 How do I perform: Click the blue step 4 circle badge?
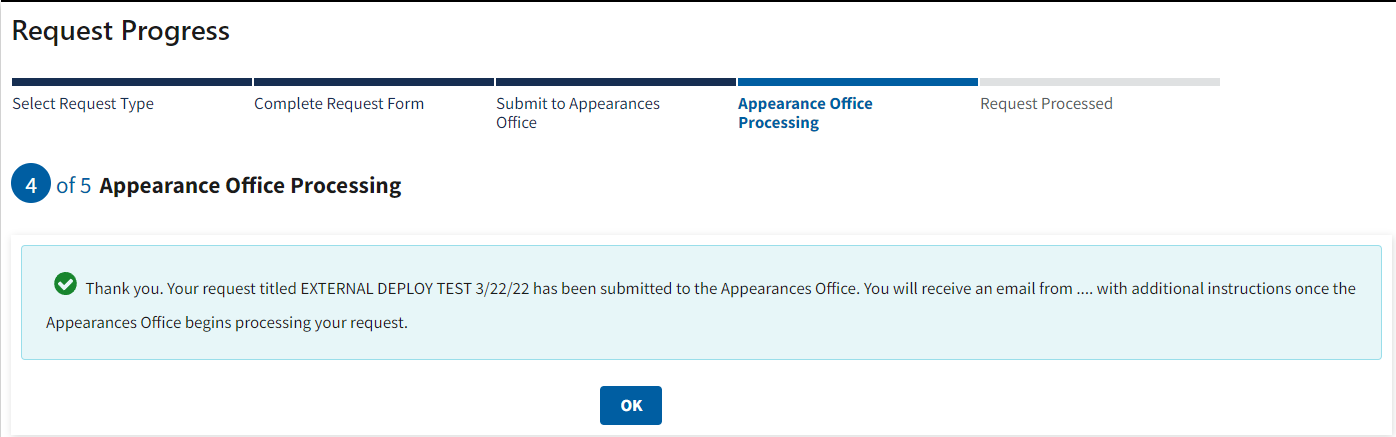point(31,186)
